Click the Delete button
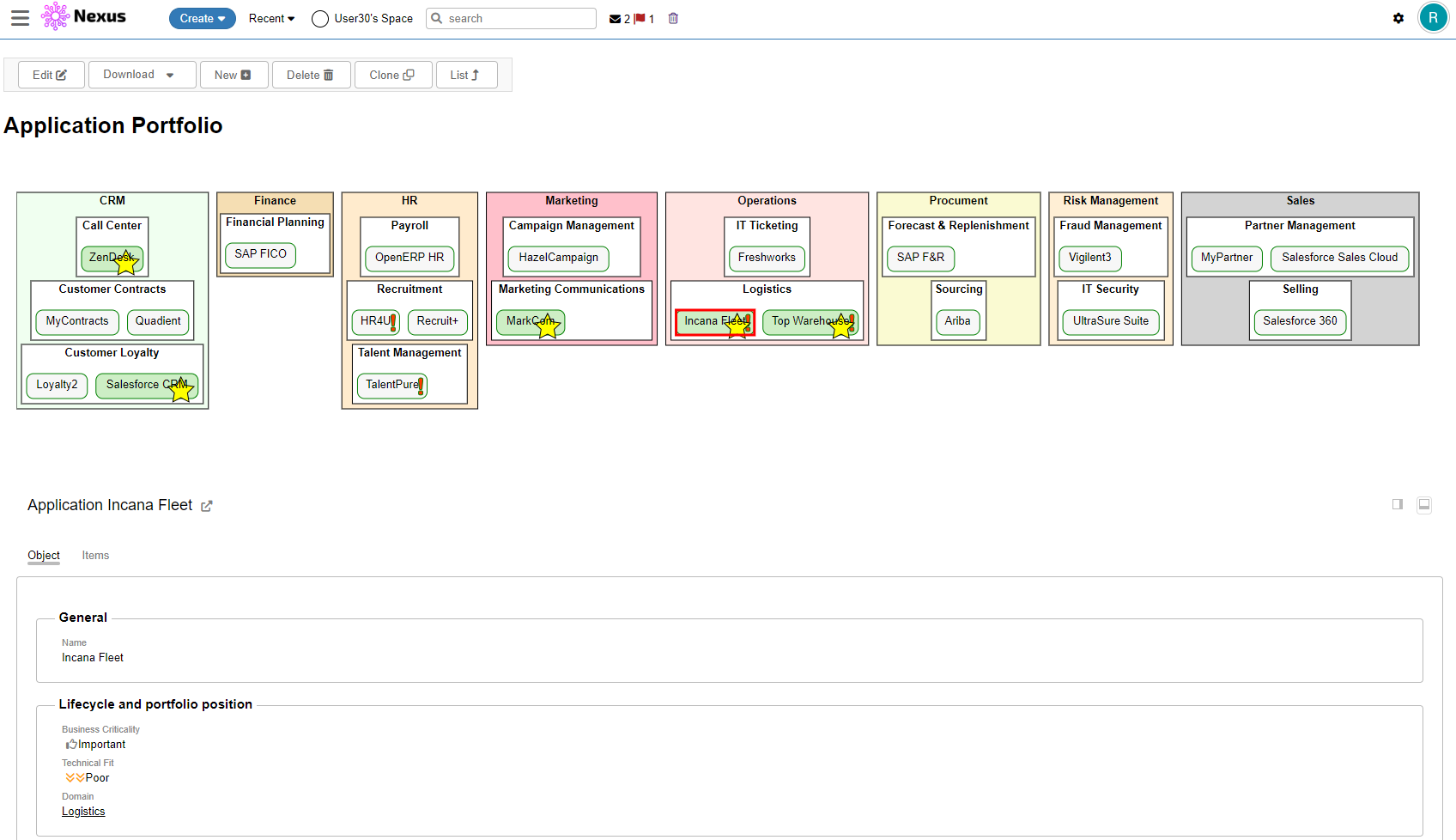Viewport: 1456px width, 840px height. tap(311, 75)
